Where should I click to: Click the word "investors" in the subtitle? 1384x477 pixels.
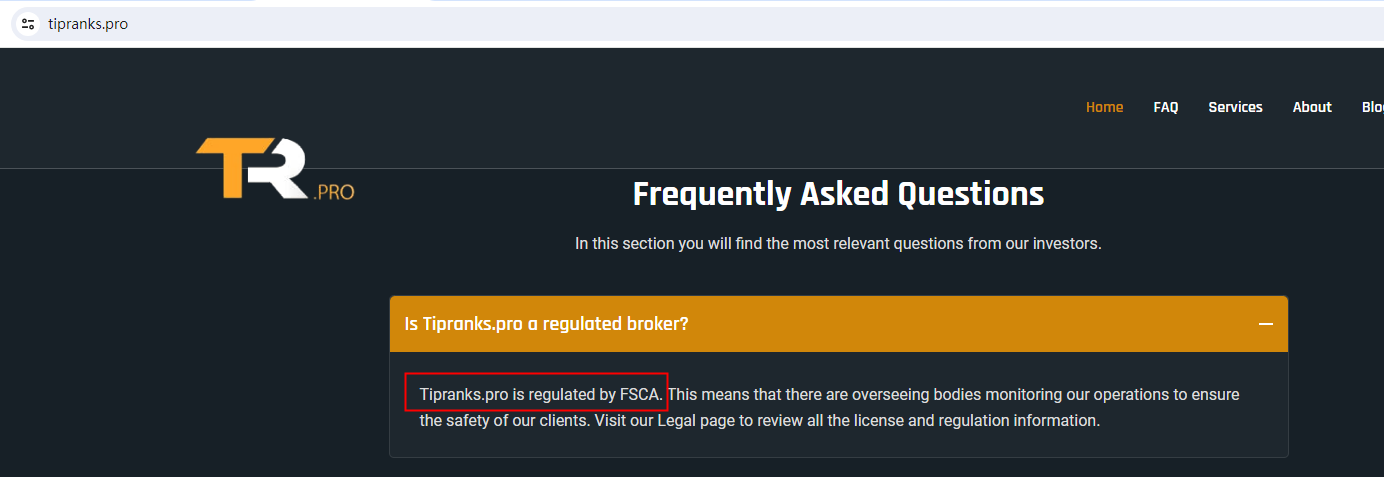[1068, 244]
